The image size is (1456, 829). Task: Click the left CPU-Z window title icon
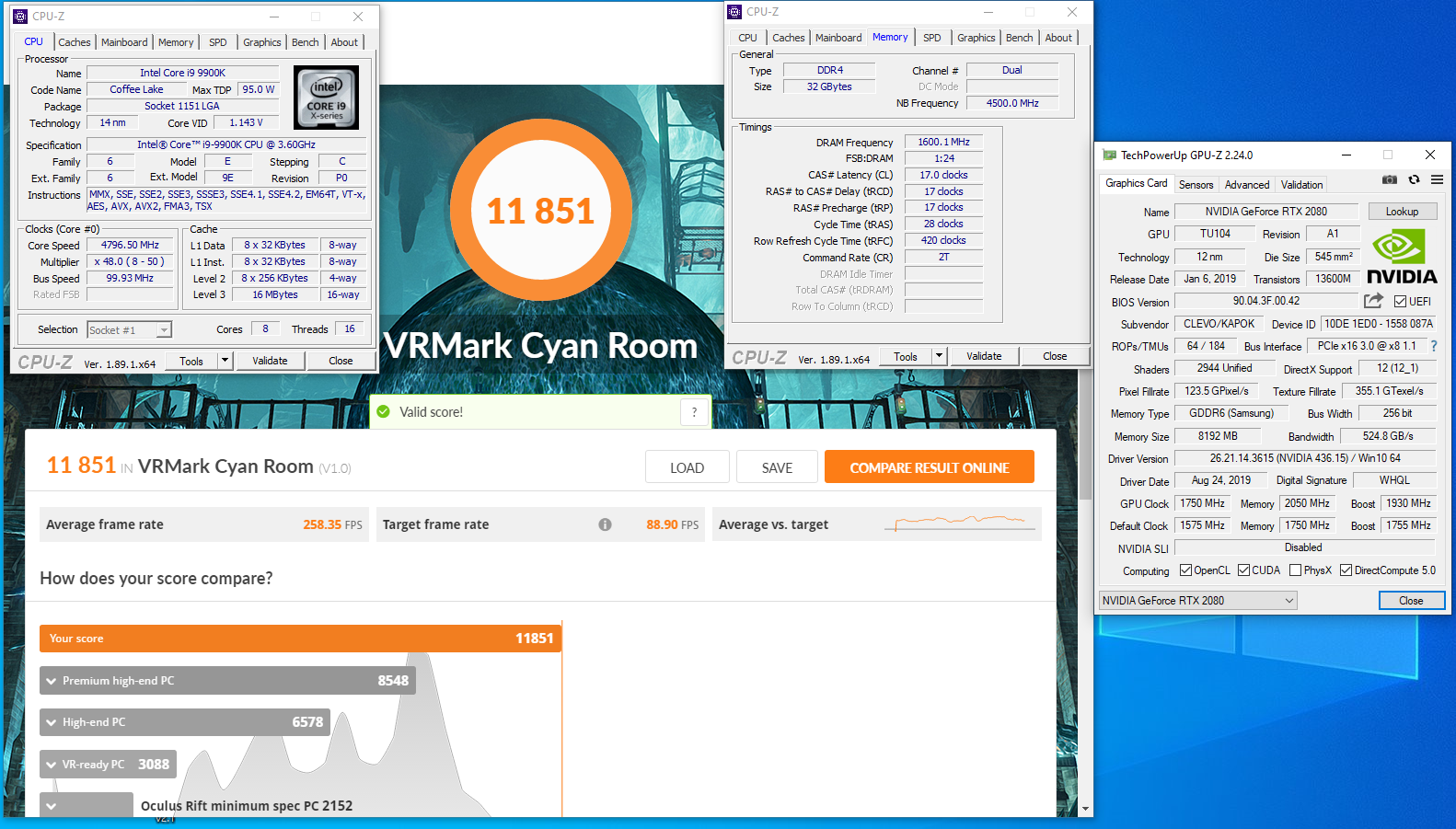20,17
